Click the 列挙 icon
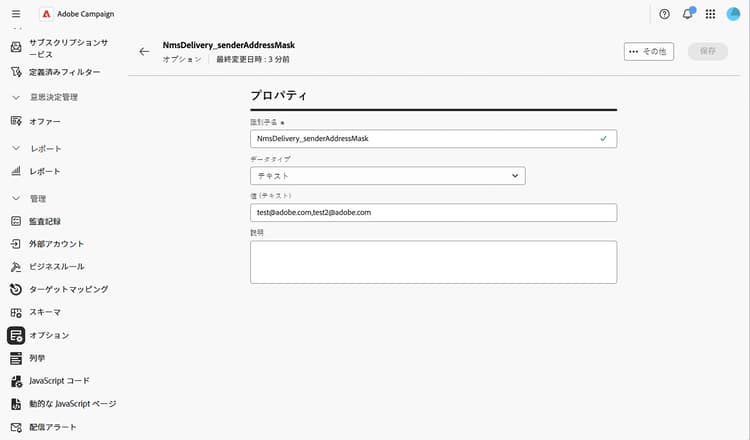Image resolution: width=750 pixels, height=440 pixels. [x=16, y=358]
